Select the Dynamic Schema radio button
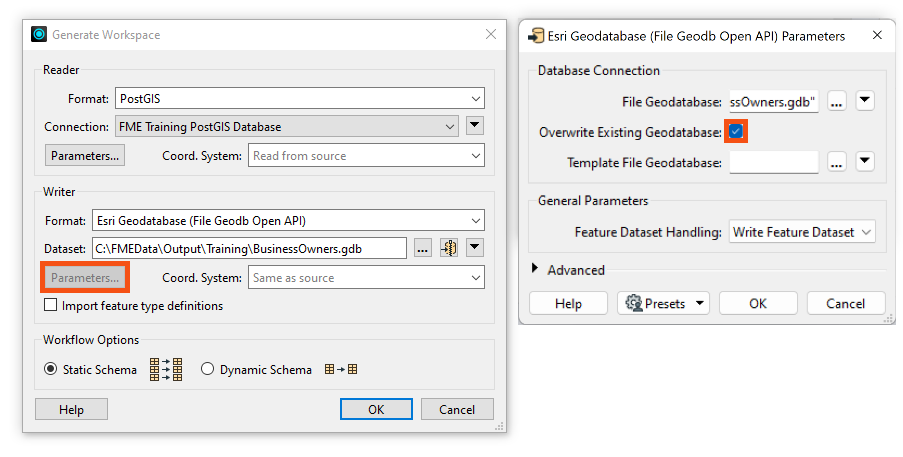The height and width of the screenshot is (457, 903). pyautogui.click(x=207, y=369)
